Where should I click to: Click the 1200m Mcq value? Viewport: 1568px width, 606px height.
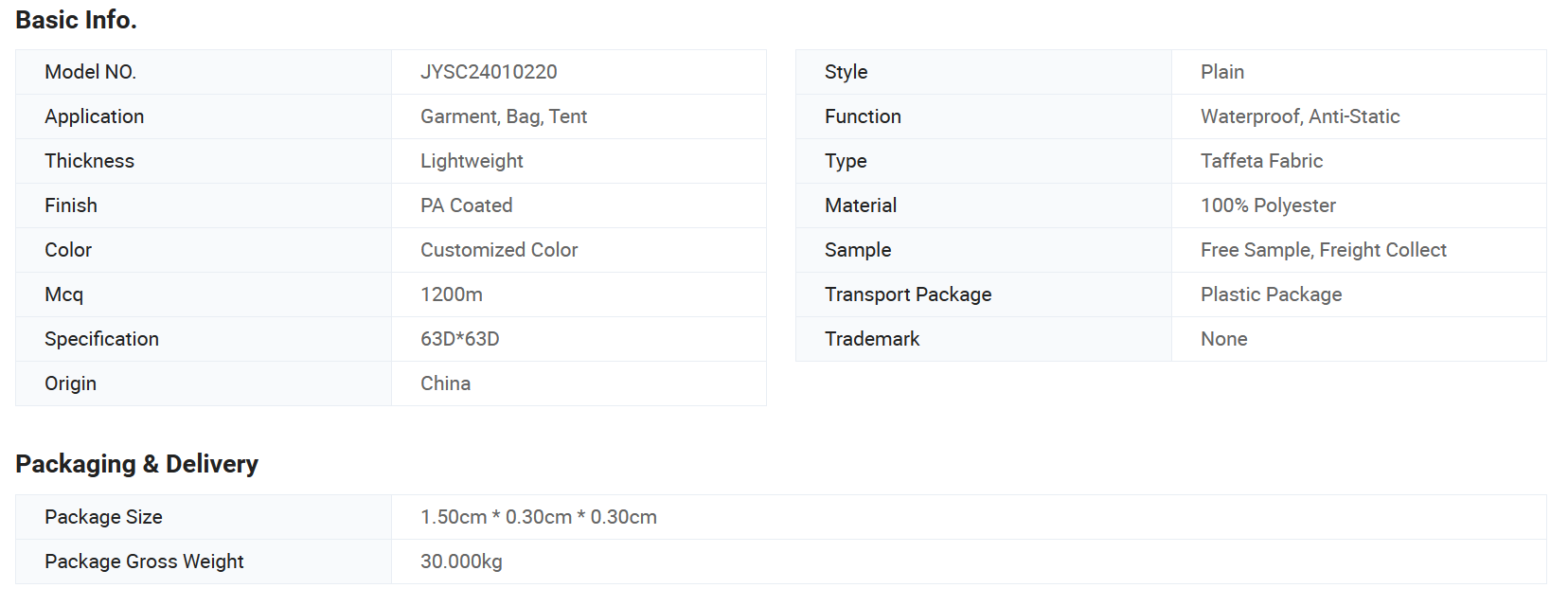point(452,294)
